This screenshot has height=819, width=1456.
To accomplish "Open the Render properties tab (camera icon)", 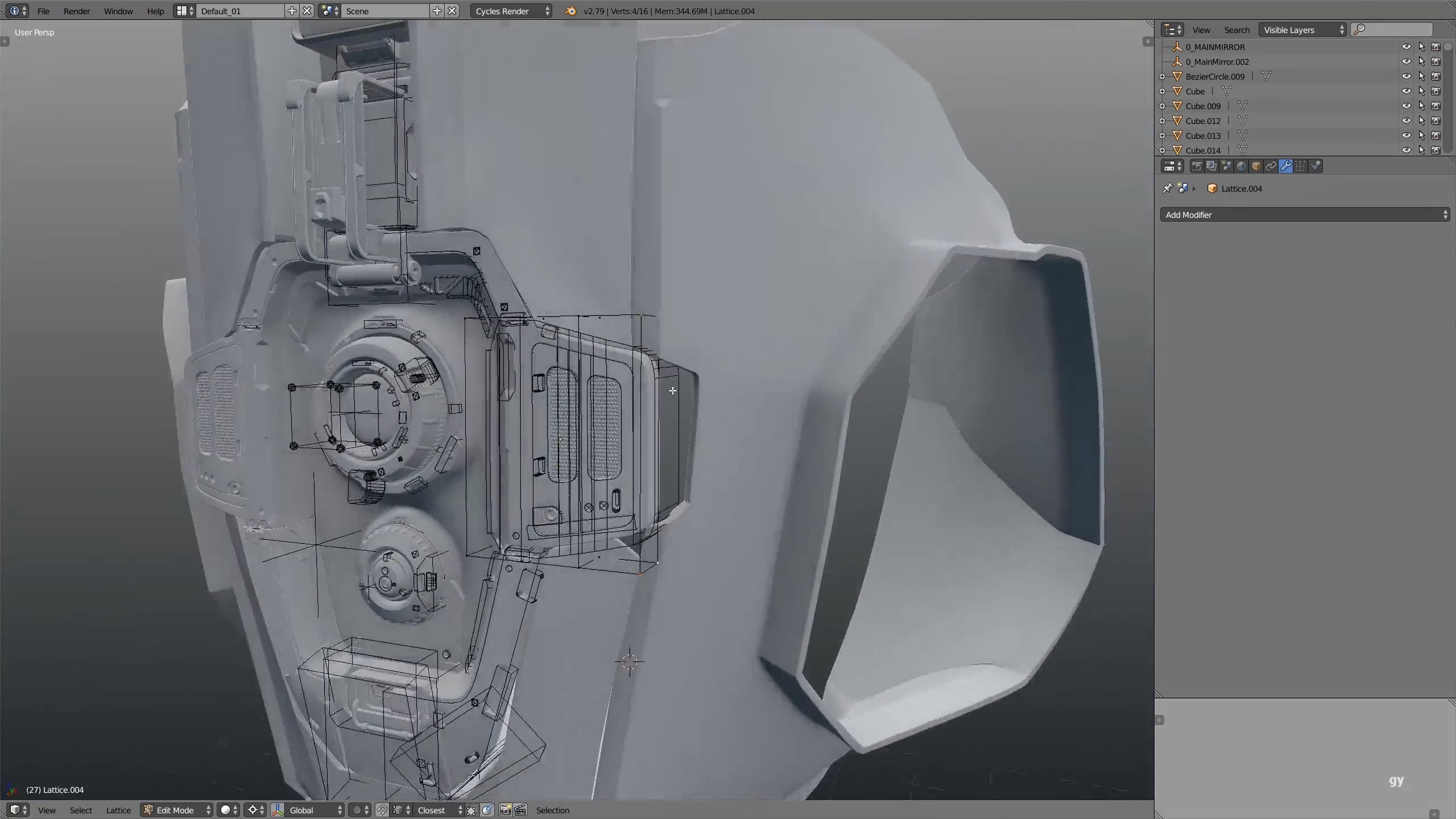I will [1197, 166].
